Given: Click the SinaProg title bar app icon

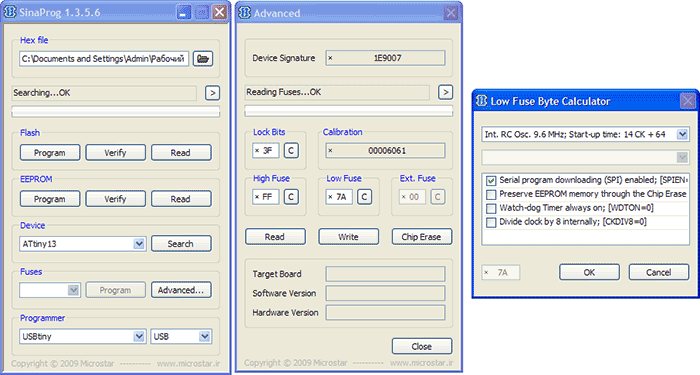Looking at the screenshot, I should 10,12.
